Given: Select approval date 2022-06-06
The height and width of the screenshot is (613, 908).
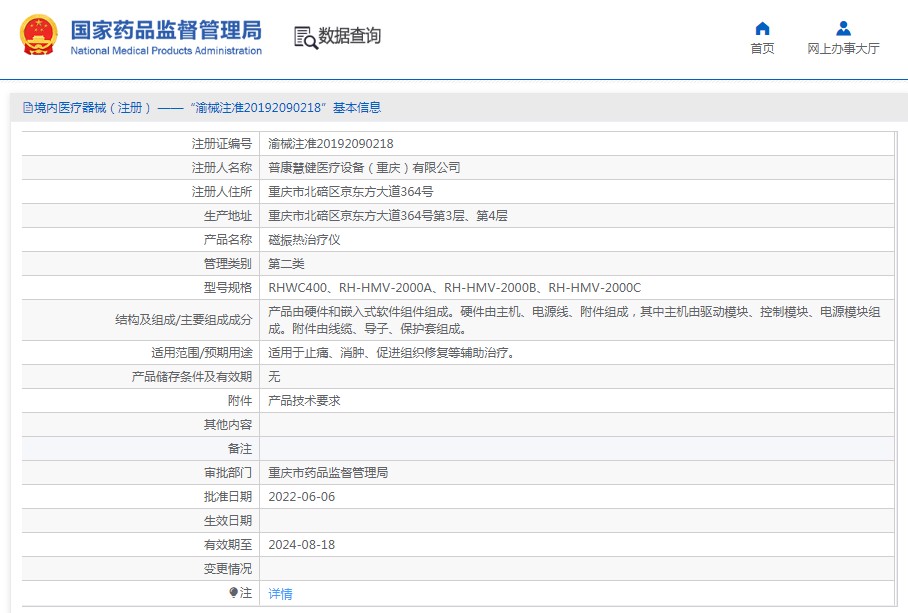Looking at the screenshot, I should pos(302,497).
